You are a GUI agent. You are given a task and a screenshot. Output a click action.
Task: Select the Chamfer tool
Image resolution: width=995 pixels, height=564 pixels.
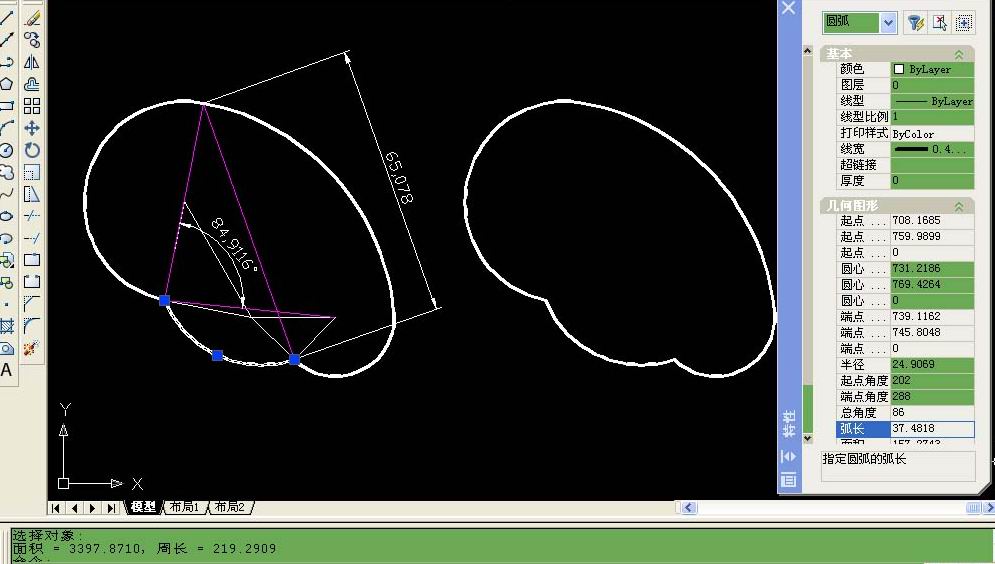point(32,304)
